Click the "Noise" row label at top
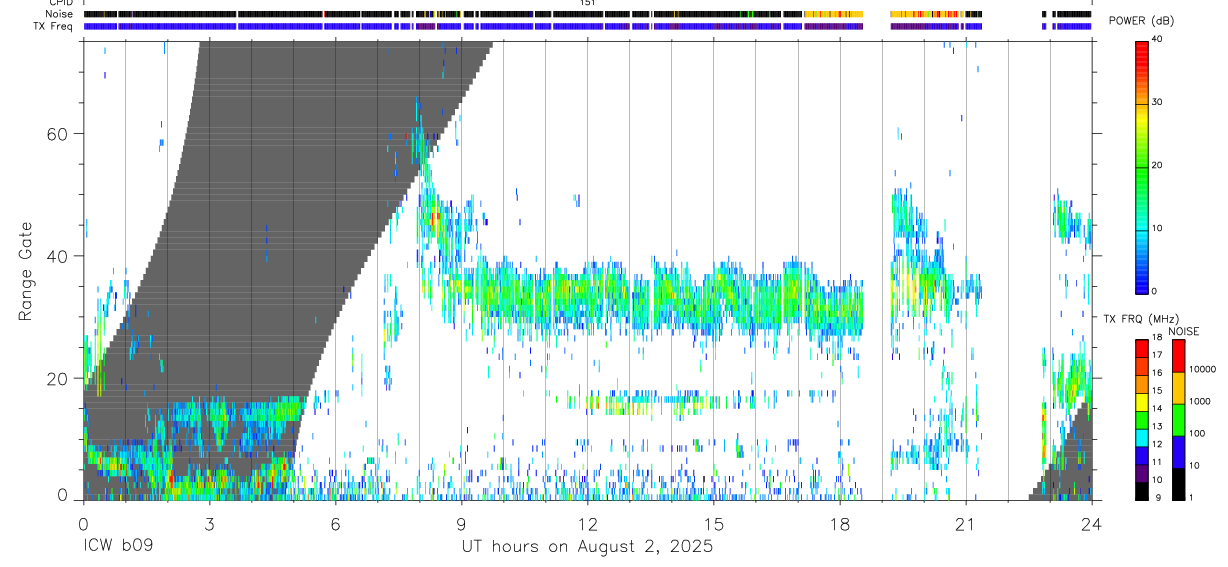The image size is (1228, 567). tap(61, 14)
